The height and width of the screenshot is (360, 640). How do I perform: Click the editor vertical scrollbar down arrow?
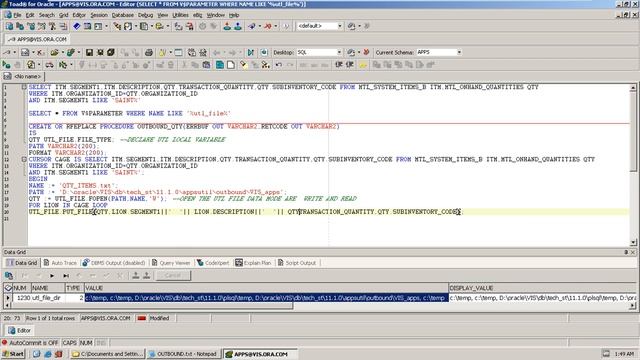633,242
